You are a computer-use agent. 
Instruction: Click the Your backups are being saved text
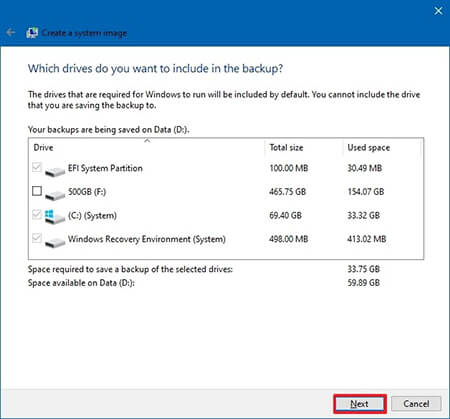[x=108, y=130]
